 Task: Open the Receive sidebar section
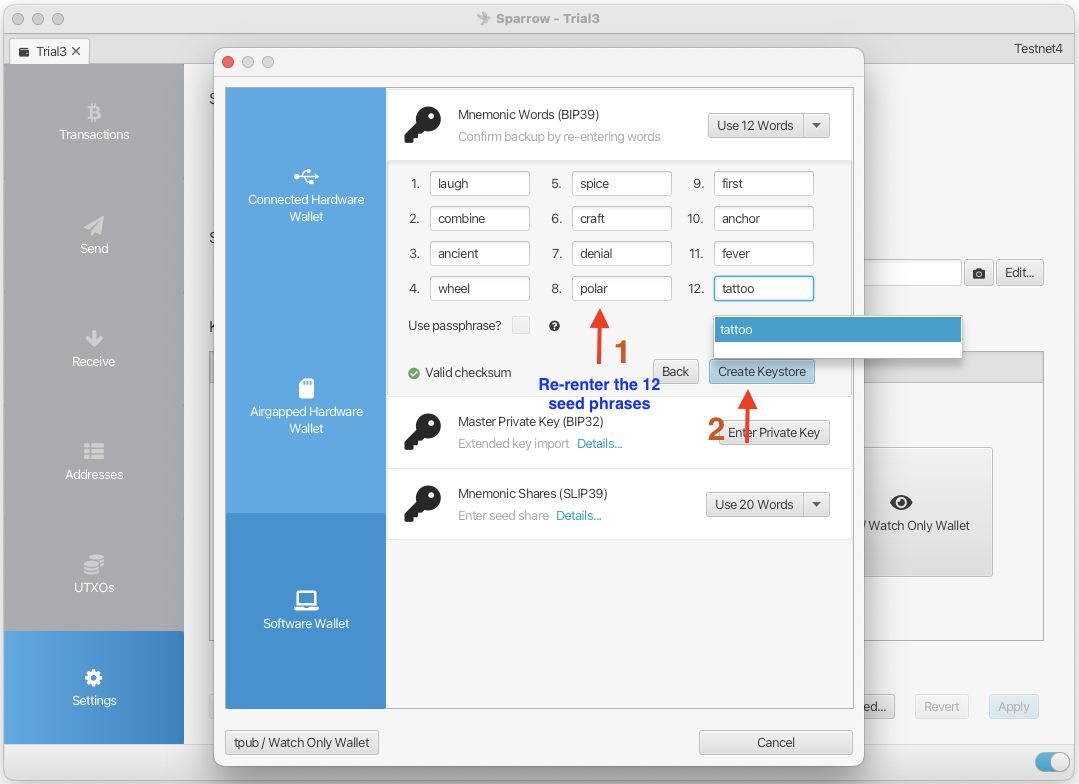[x=94, y=349]
